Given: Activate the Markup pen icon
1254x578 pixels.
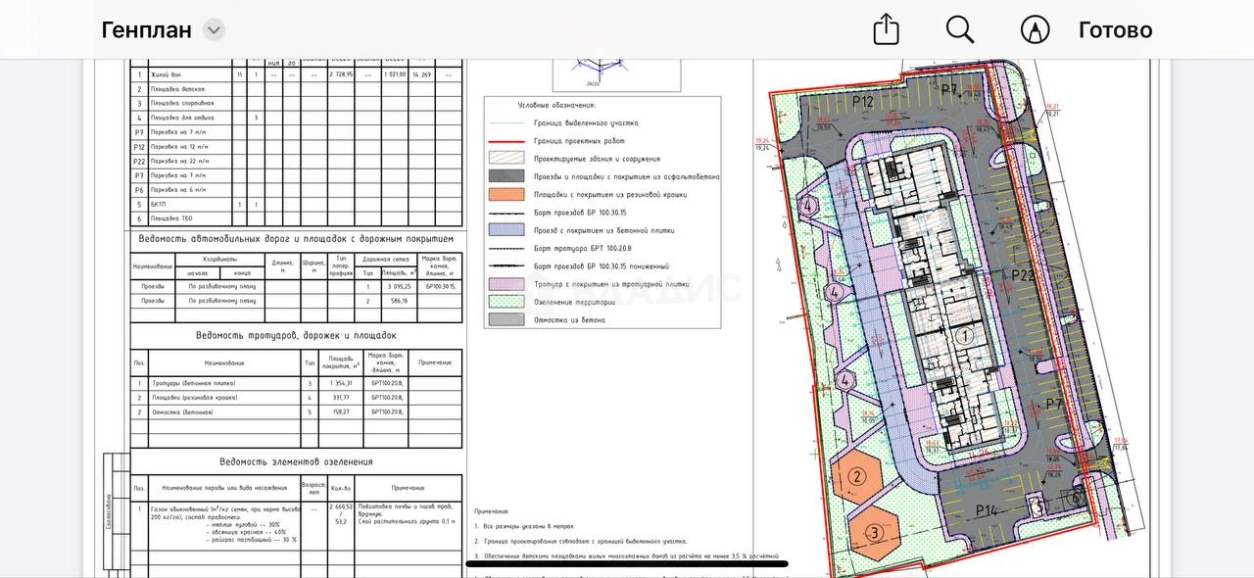Looking at the screenshot, I should click(1035, 30).
